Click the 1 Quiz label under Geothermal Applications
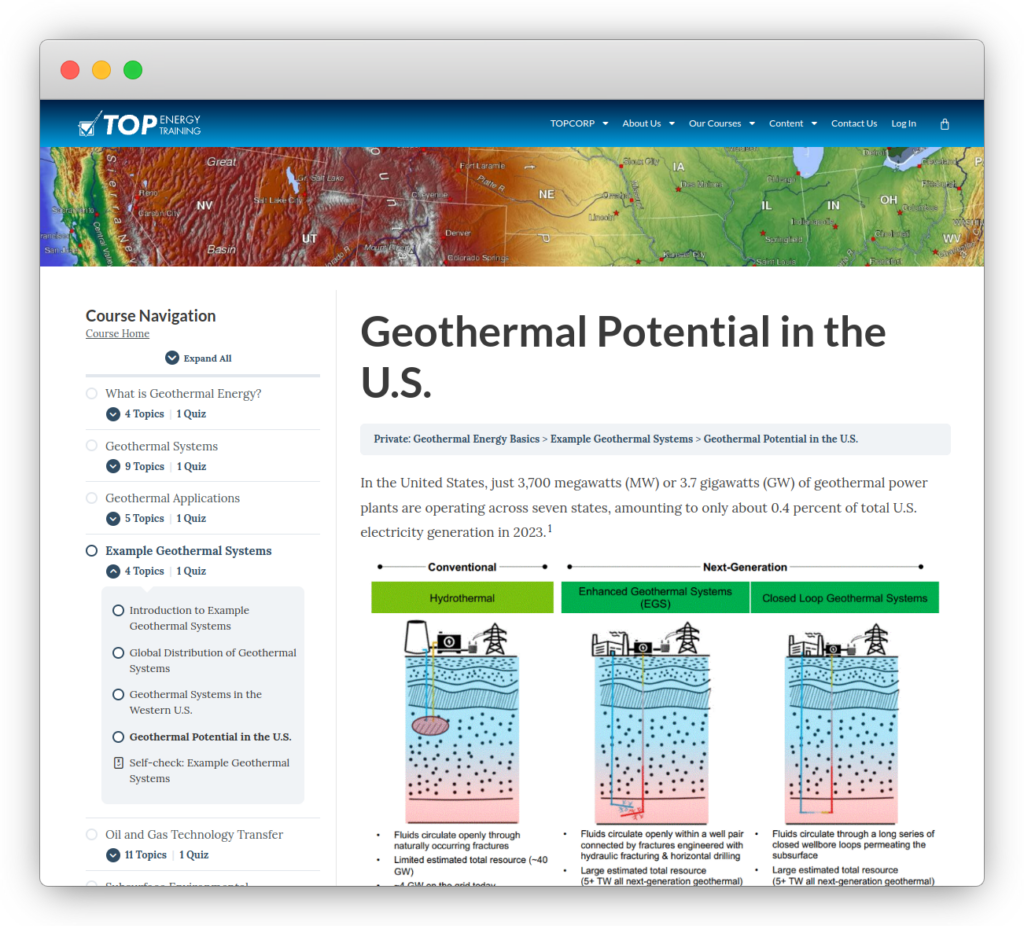The height and width of the screenshot is (926, 1024). (x=191, y=519)
